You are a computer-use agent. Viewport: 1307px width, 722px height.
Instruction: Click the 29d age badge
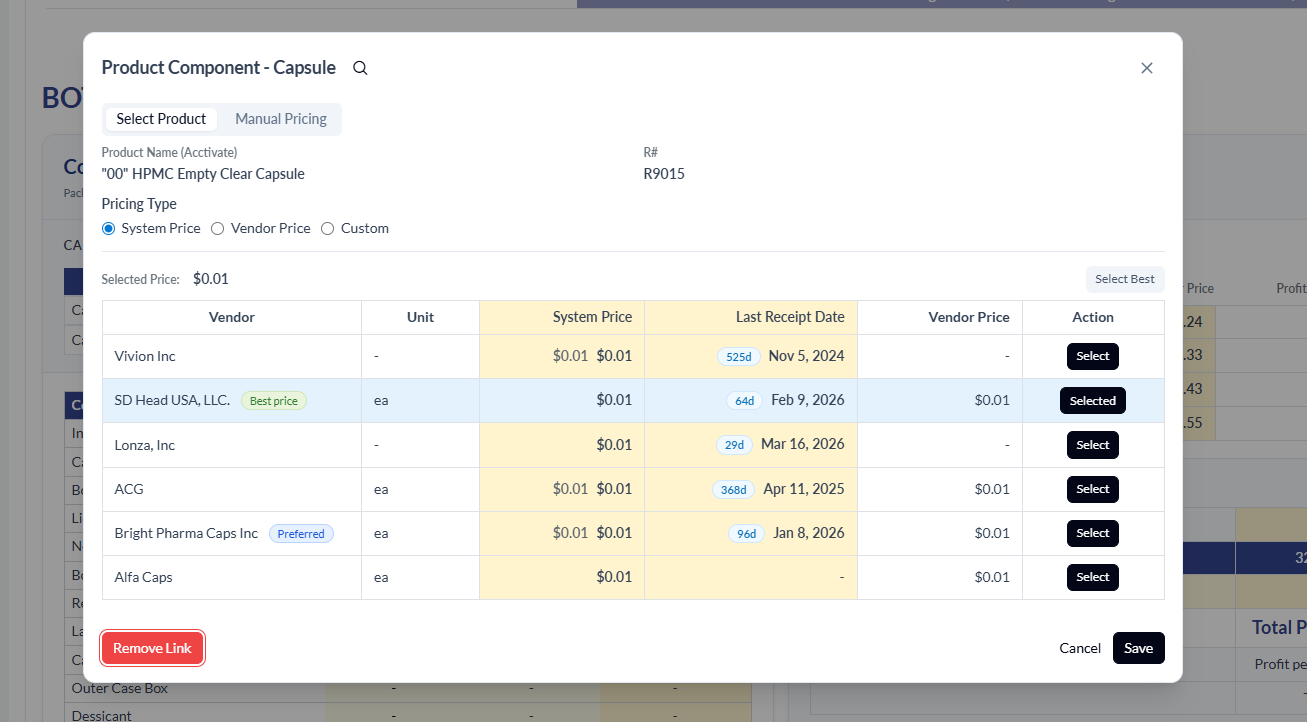pos(735,445)
